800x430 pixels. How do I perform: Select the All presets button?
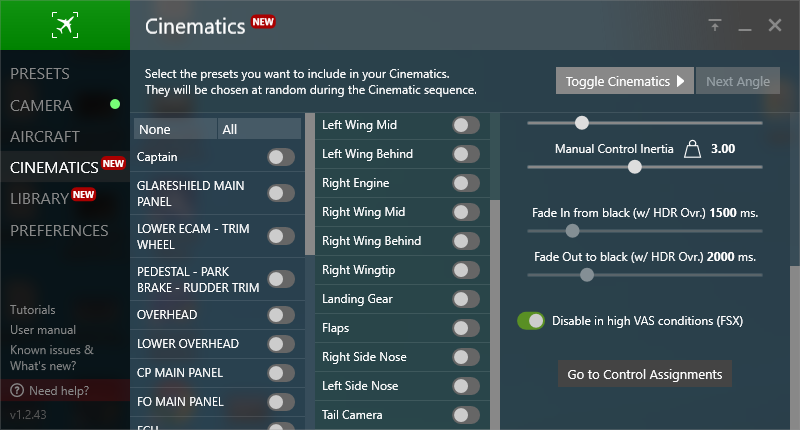(259, 129)
